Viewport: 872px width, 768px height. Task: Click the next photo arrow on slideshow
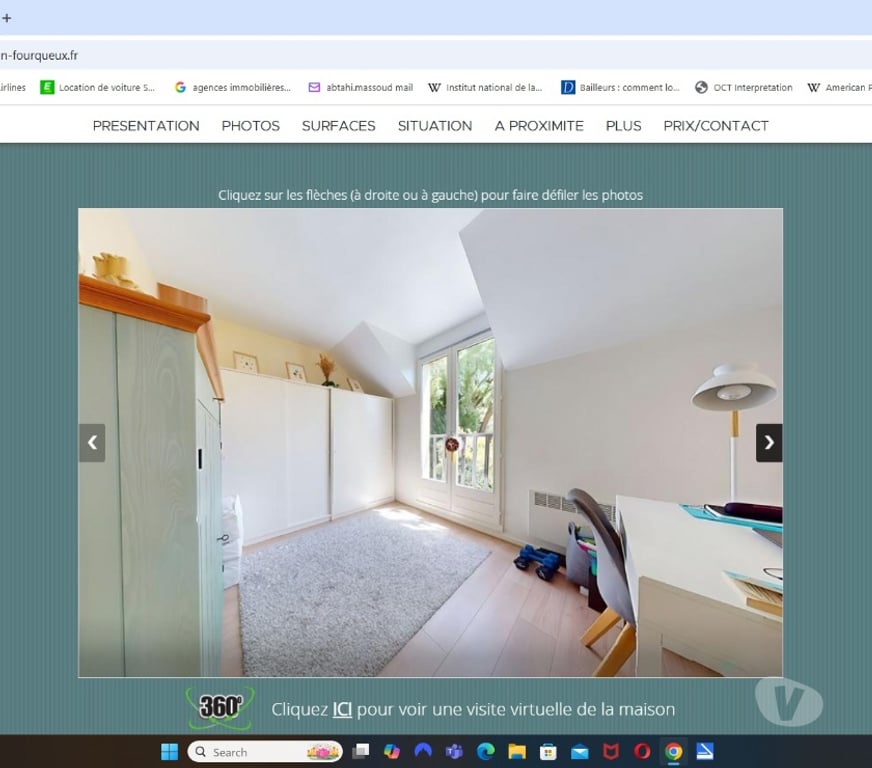click(x=768, y=443)
